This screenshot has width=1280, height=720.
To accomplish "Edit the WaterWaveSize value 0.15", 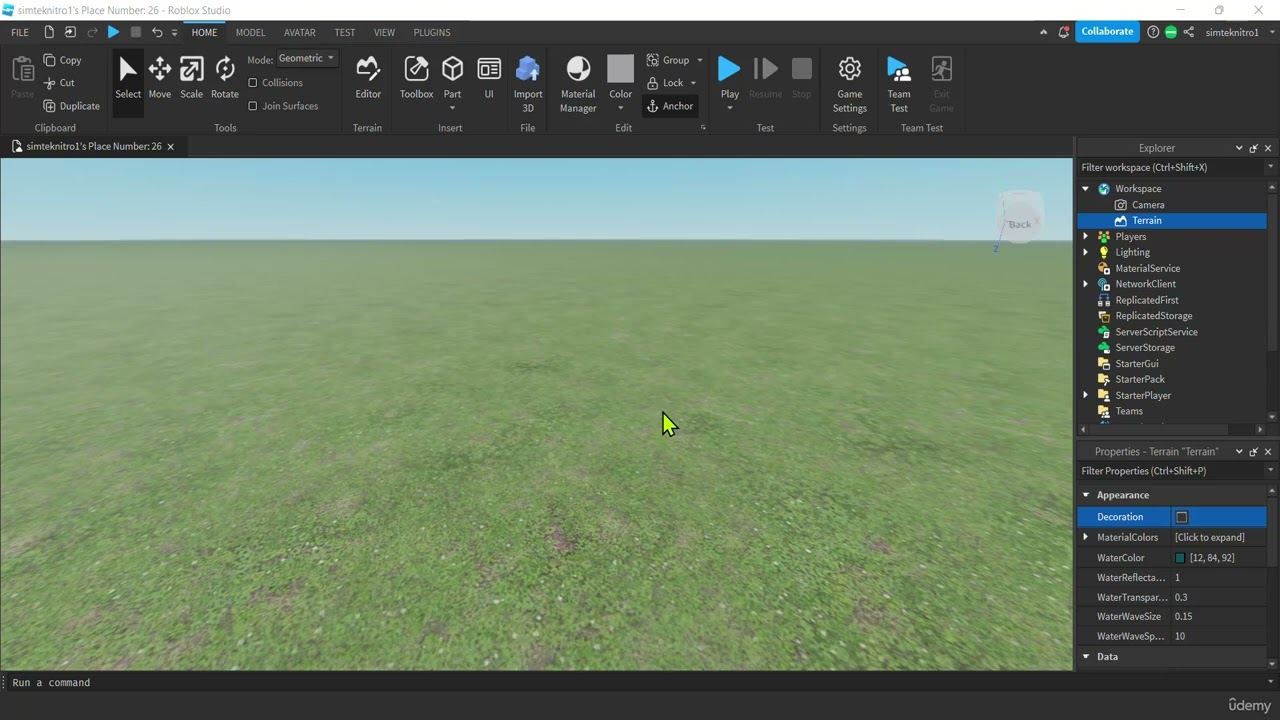I will pyautogui.click(x=1219, y=617).
